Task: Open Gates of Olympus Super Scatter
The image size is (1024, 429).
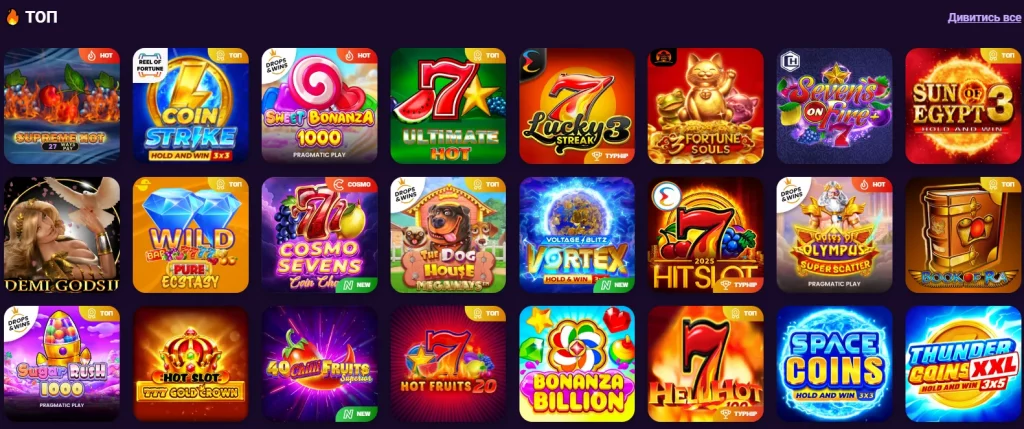Action: tap(834, 234)
